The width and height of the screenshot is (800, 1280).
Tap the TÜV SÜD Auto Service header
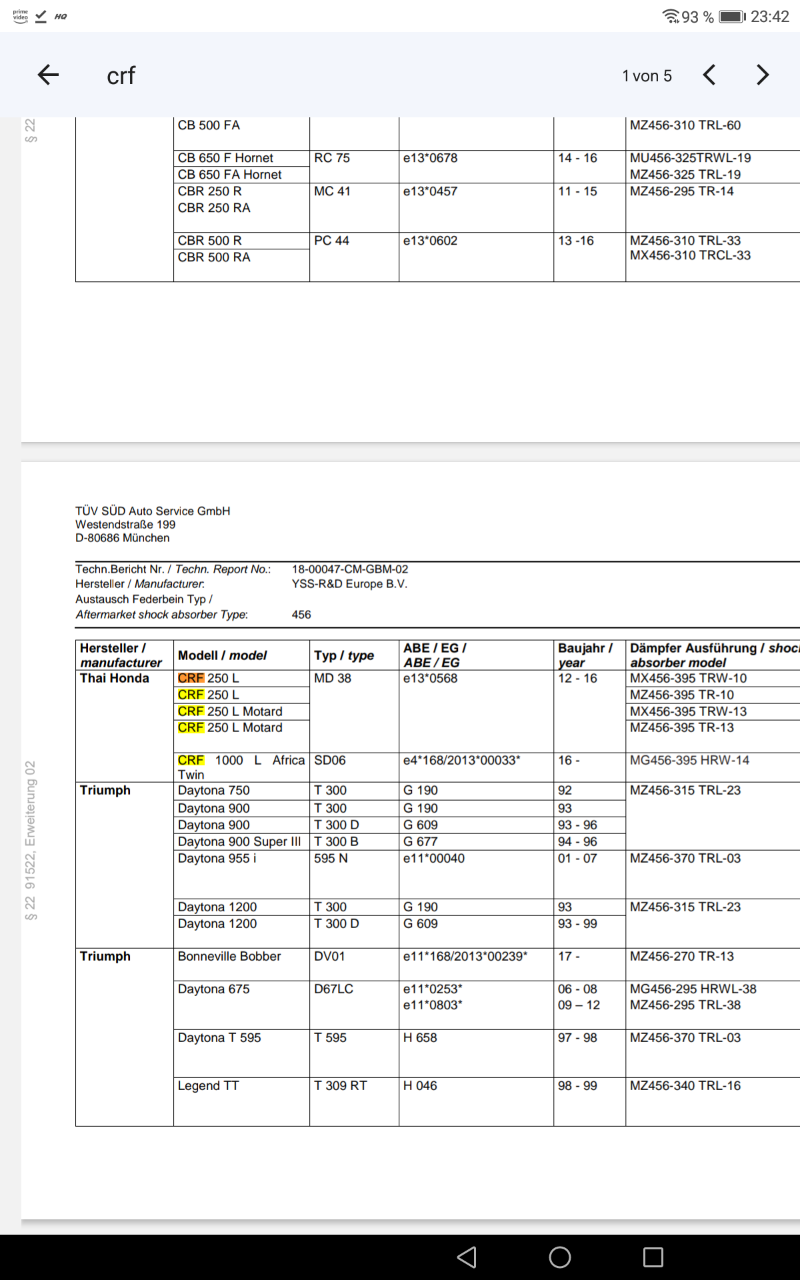pos(152,511)
